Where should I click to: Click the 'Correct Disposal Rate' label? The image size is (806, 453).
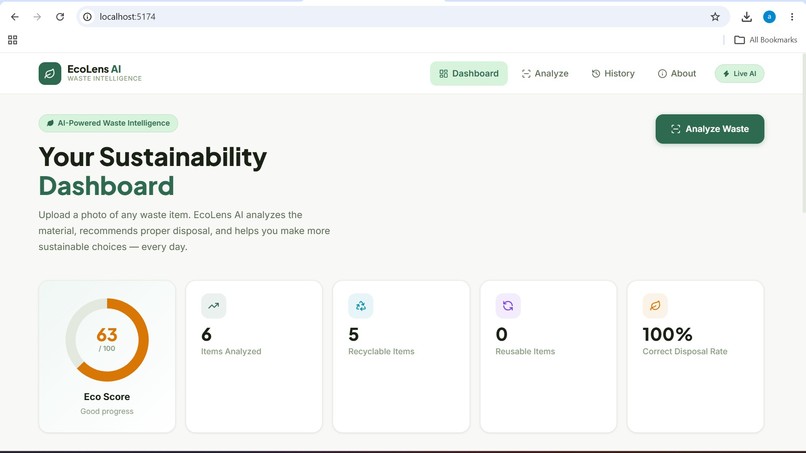(x=685, y=352)
